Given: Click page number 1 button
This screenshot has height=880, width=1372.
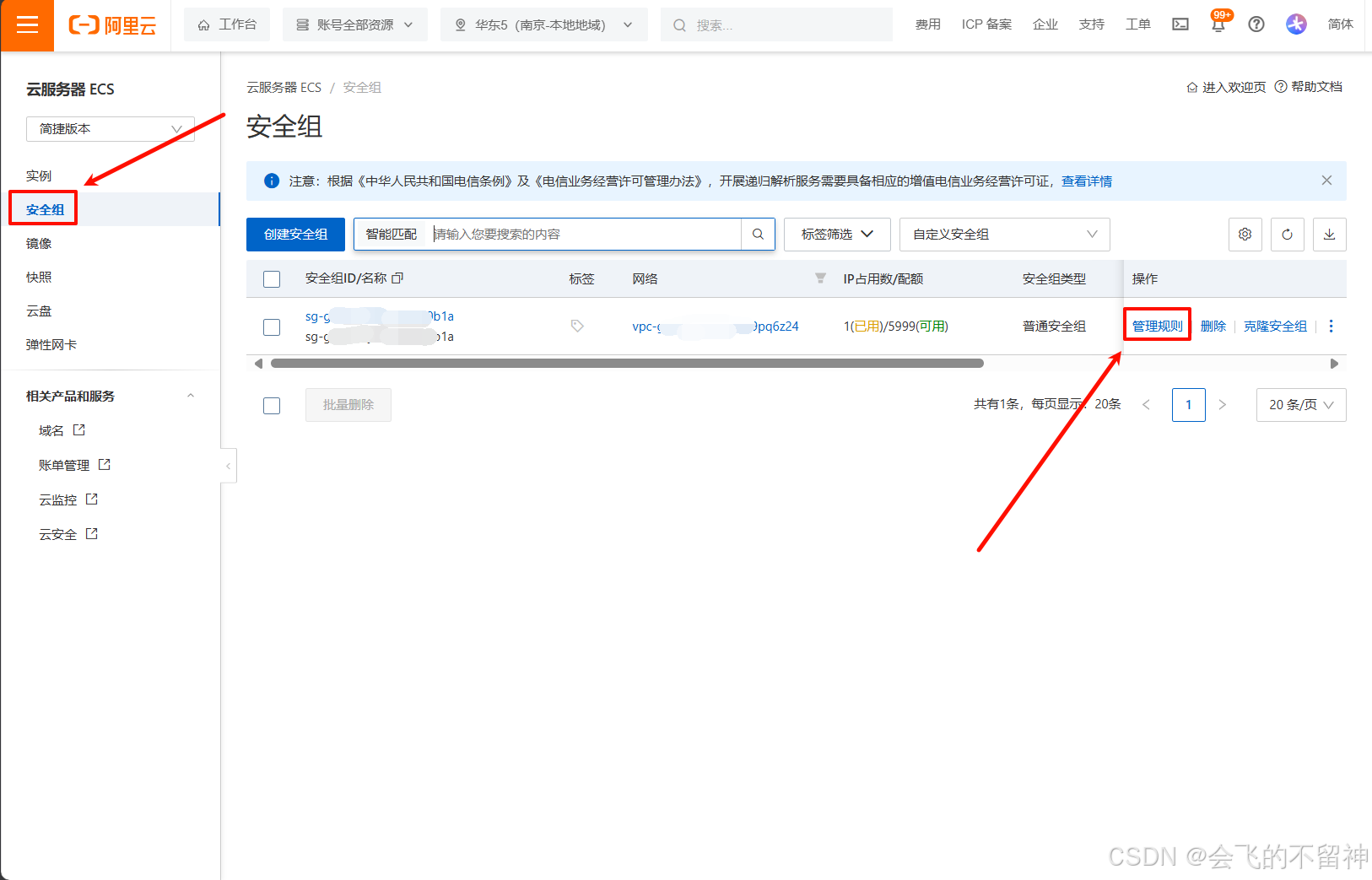Looking at the screenshot, I should tap(1189, 405).
